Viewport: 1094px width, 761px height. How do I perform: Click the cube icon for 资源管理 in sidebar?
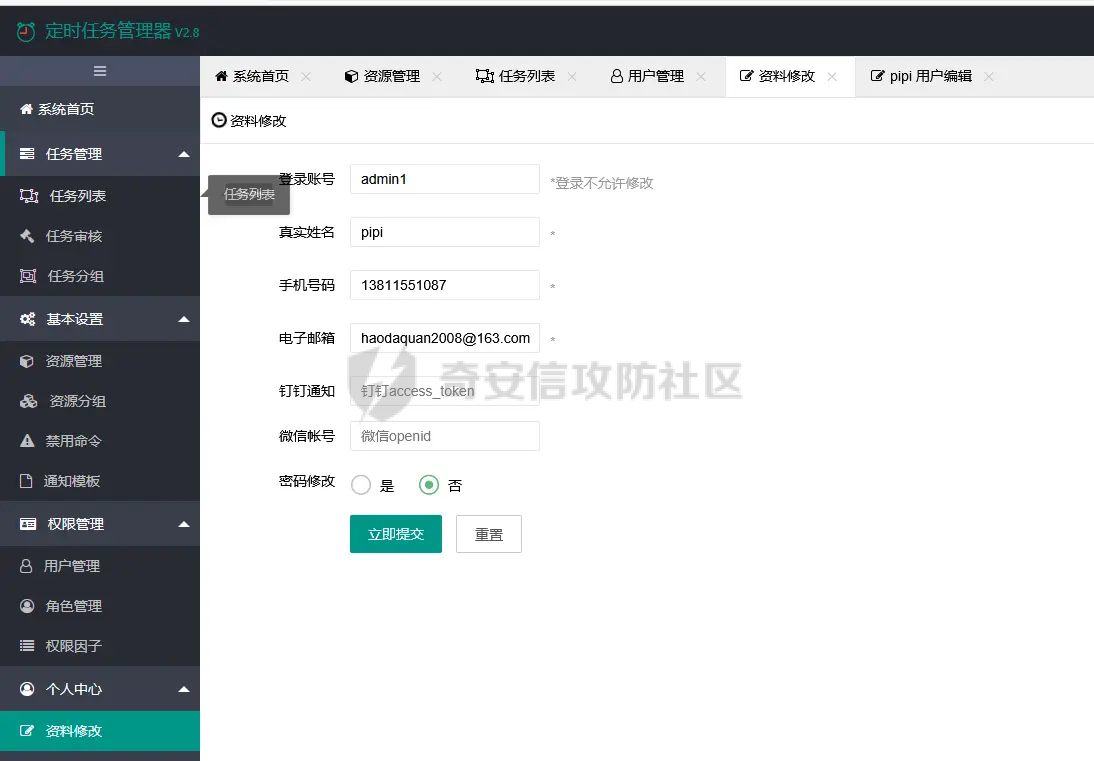coord(27,361)
